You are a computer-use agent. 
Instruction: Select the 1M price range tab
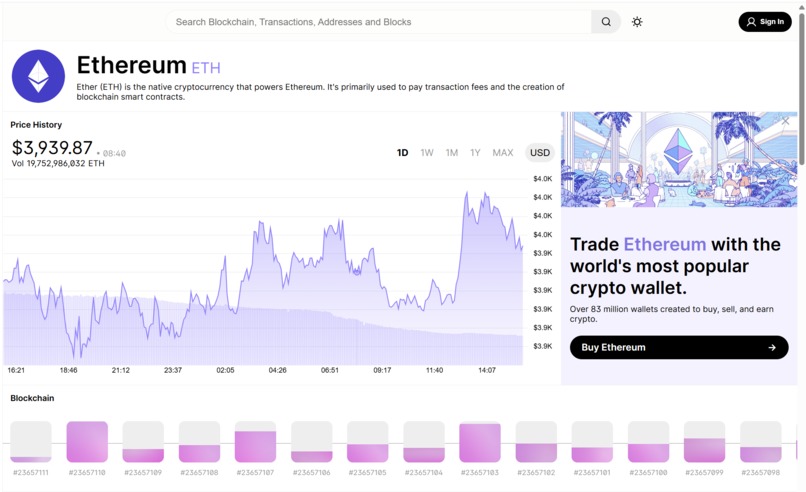coord(452,153)
